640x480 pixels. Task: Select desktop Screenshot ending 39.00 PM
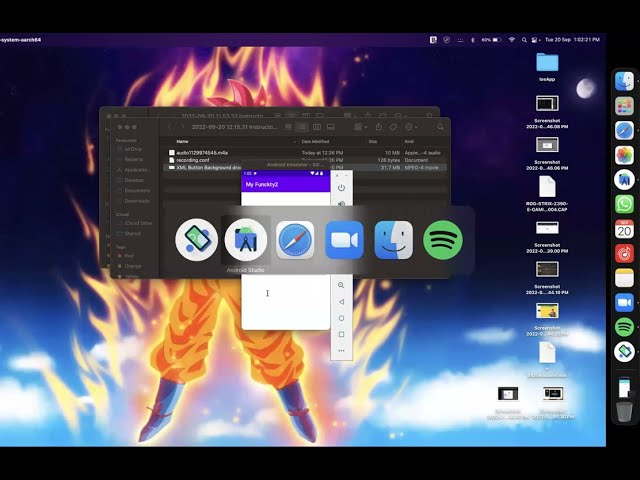pos(547,237)
